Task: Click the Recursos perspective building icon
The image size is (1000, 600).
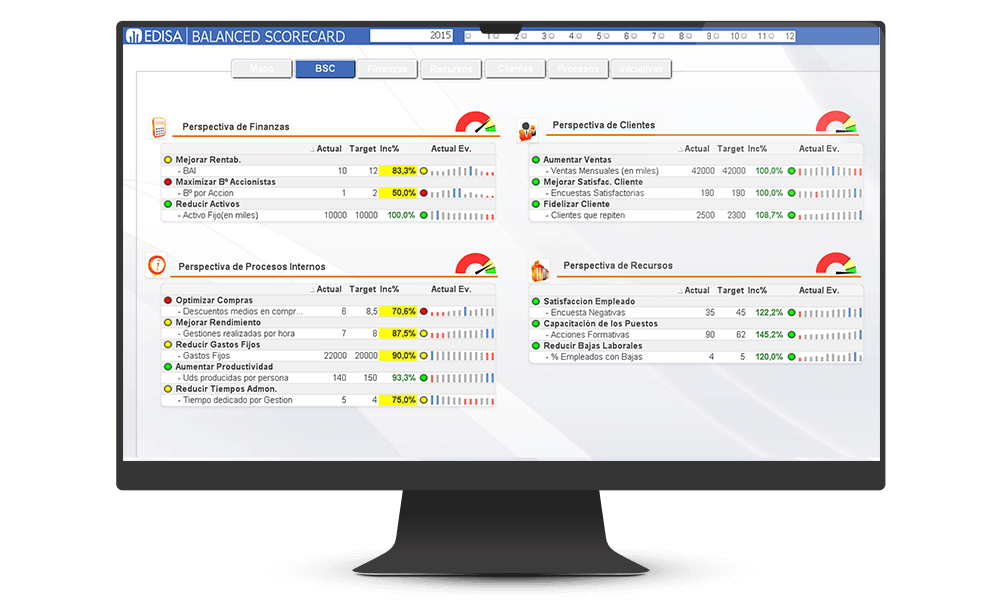Action: [539, 269]
